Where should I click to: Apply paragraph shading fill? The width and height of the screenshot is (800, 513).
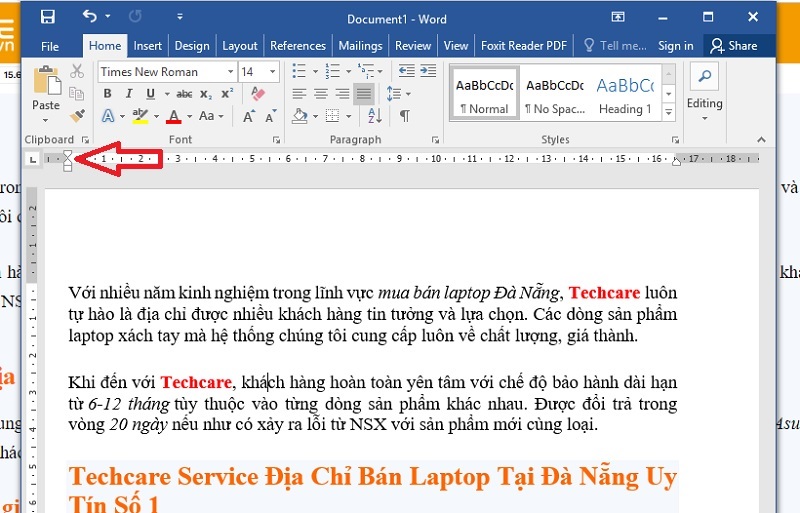pos(299,116)
